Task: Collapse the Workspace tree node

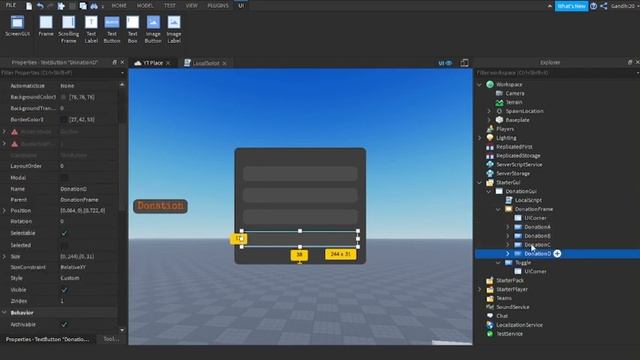Action: [x=480, y=84]
